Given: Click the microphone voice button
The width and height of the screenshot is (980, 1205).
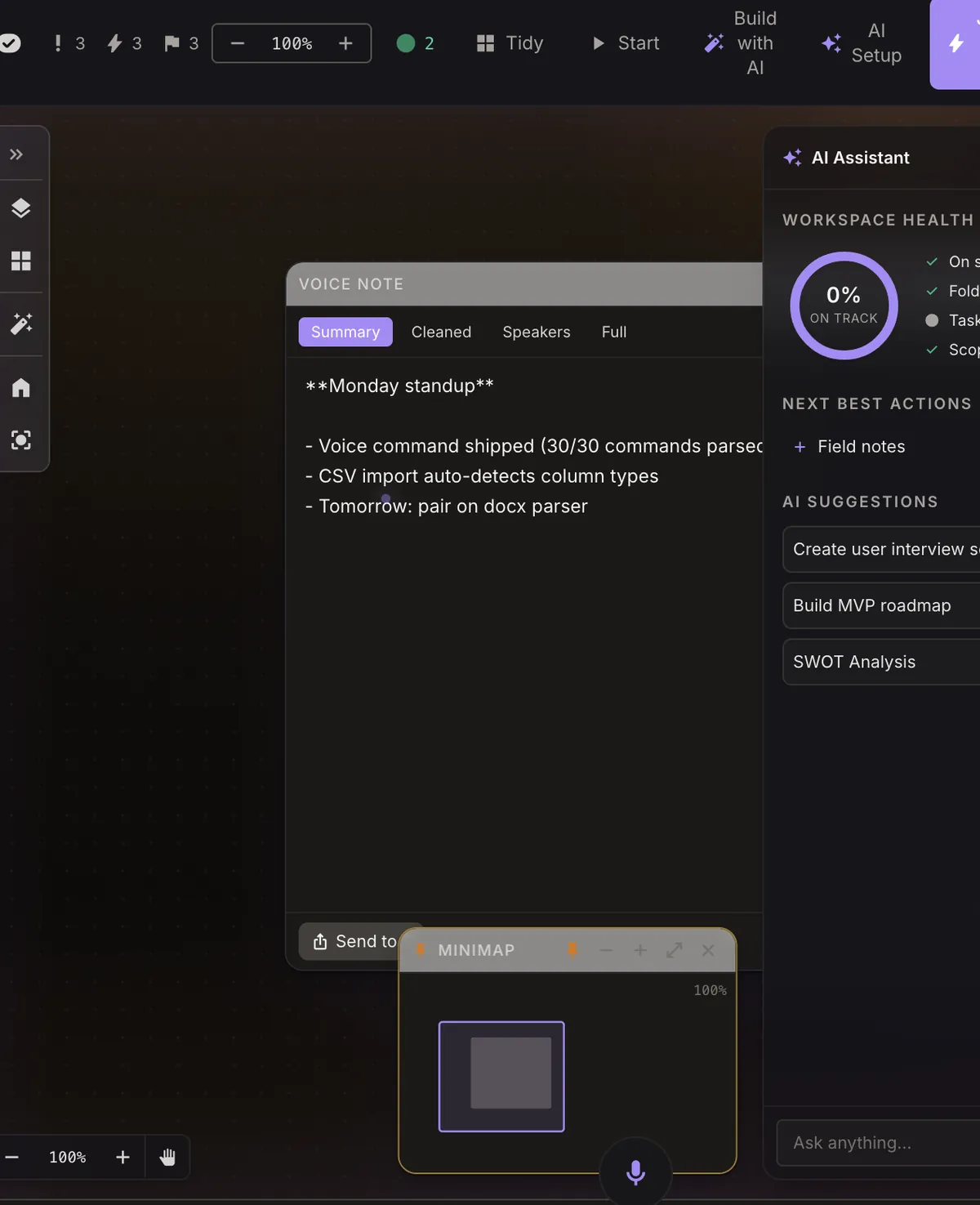Looking at the screenshot, I should [635, 1172].
